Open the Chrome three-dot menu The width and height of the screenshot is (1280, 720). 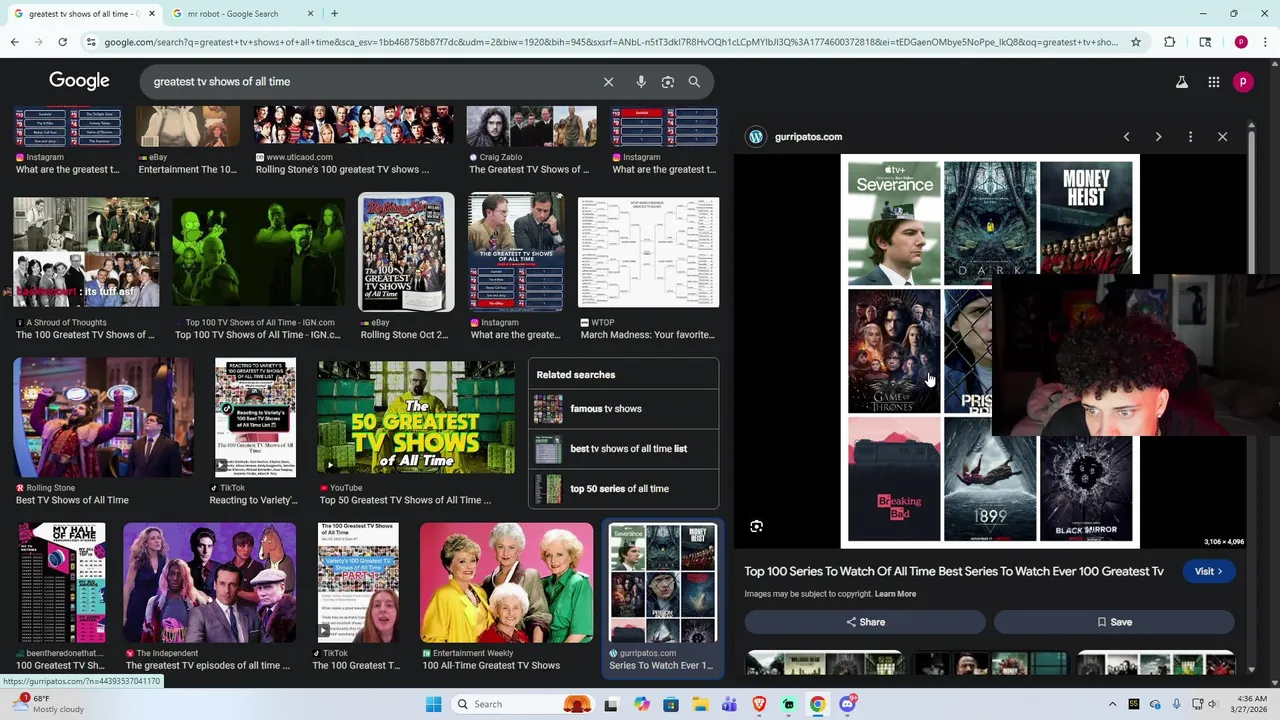coord(1266,42)
